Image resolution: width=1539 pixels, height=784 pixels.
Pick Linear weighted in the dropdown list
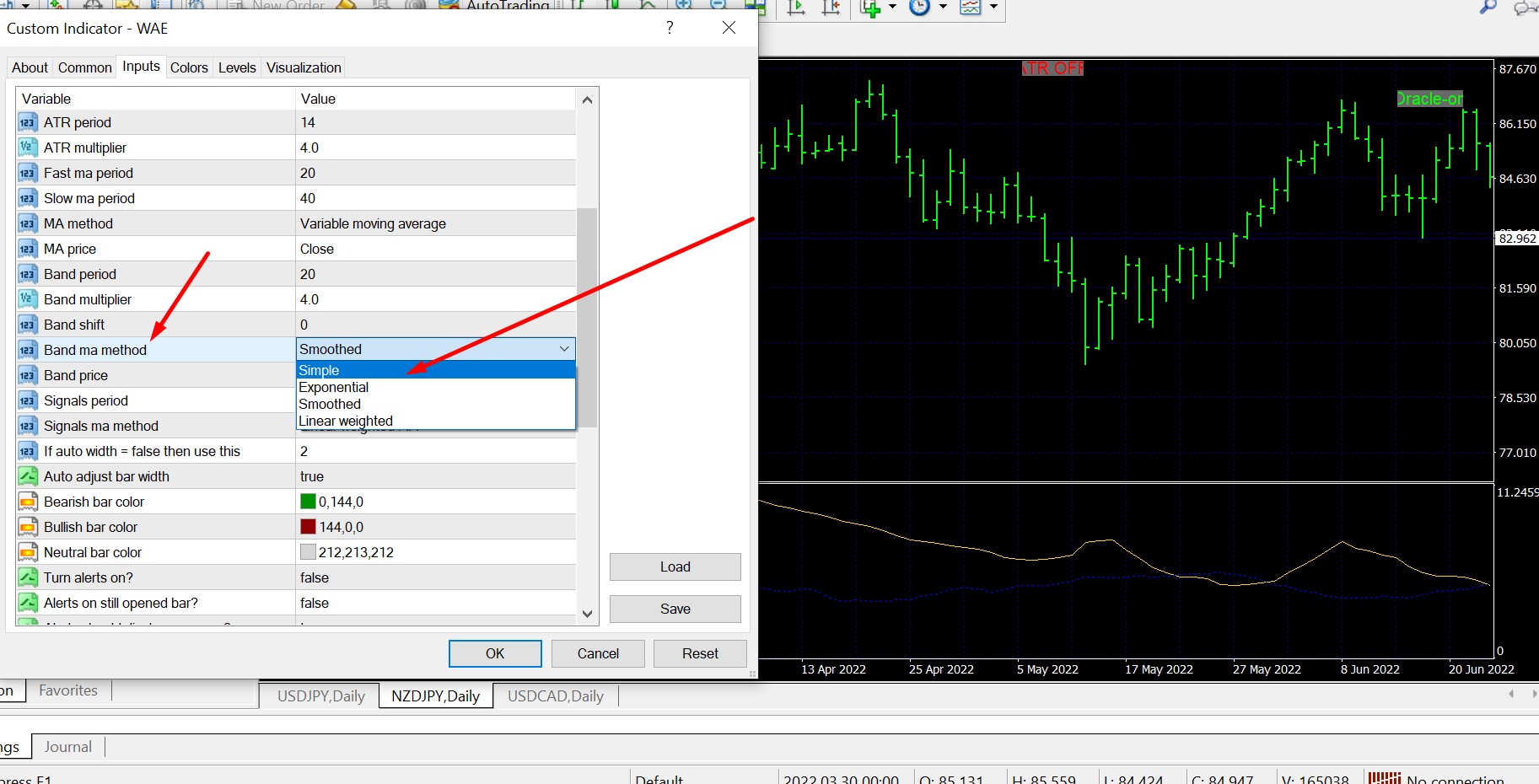436,421
